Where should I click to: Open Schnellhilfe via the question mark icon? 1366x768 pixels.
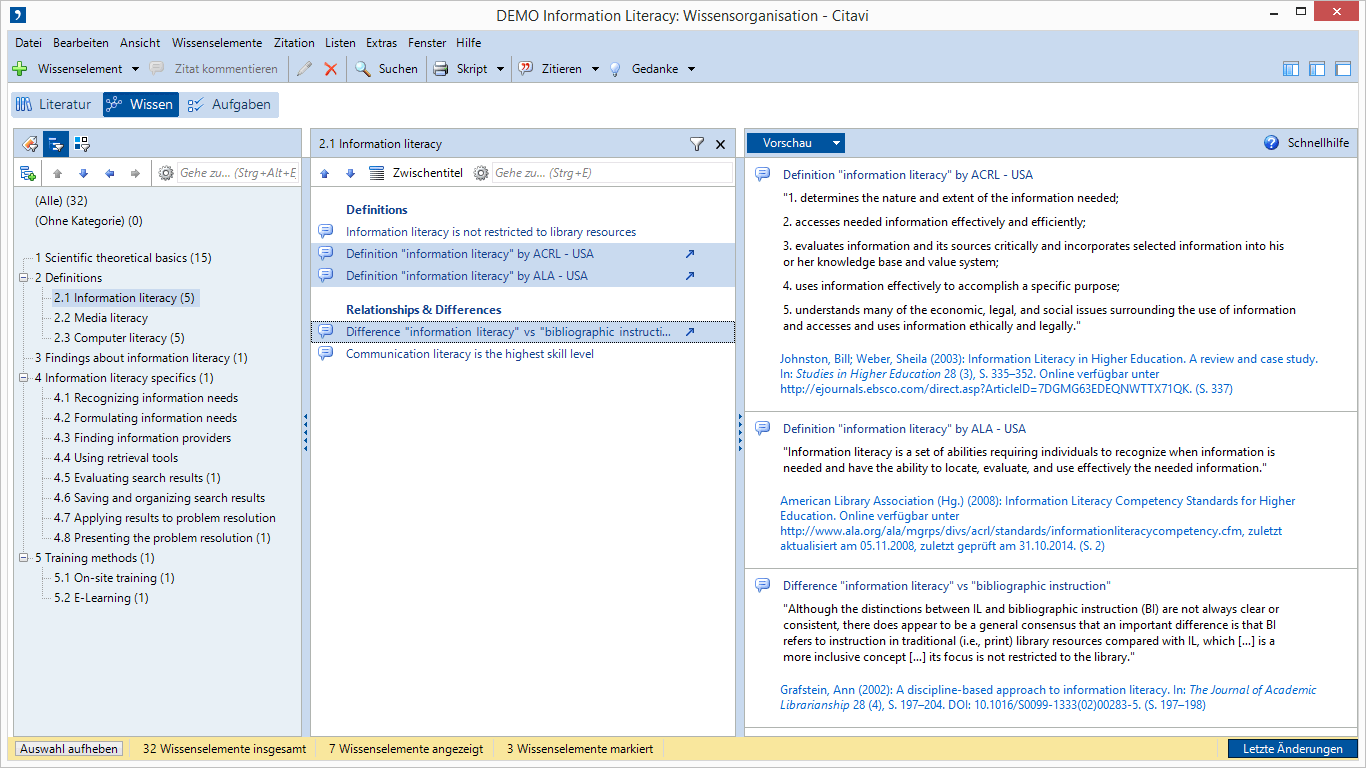point(1271,143)
